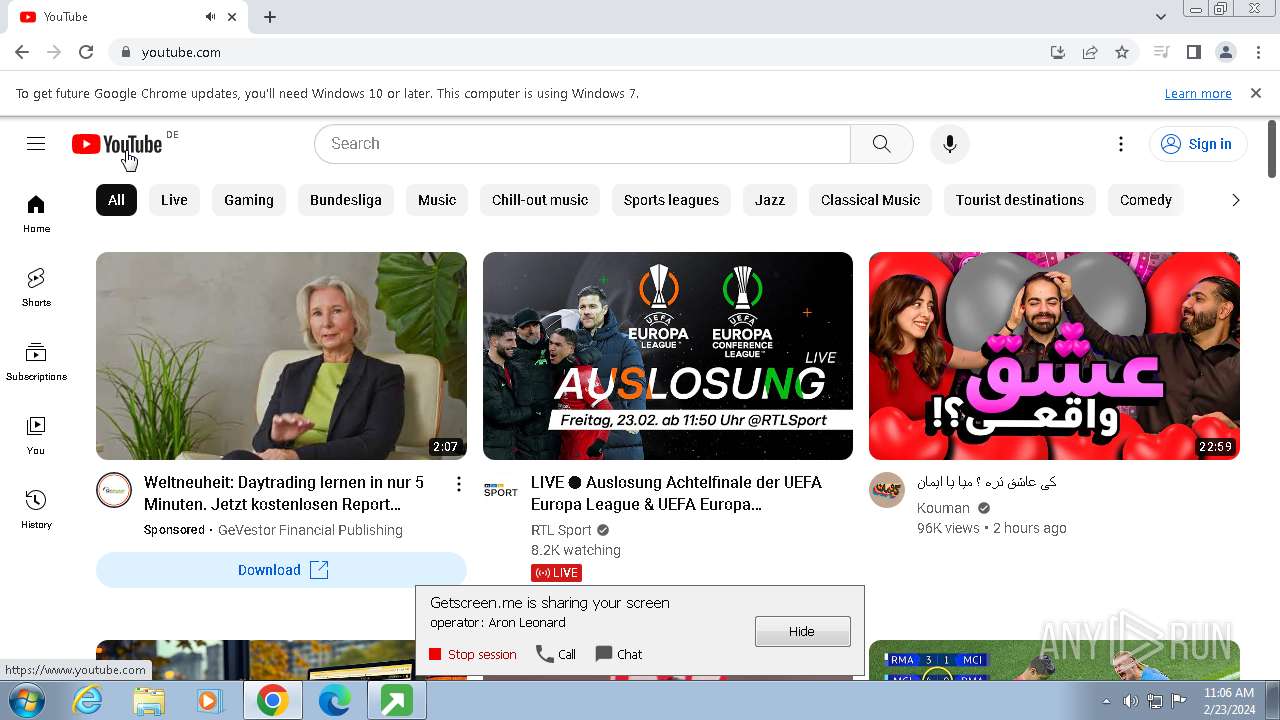Click the share page icon in address bar
The image size is (1280, 720).
coord(1090,52)
